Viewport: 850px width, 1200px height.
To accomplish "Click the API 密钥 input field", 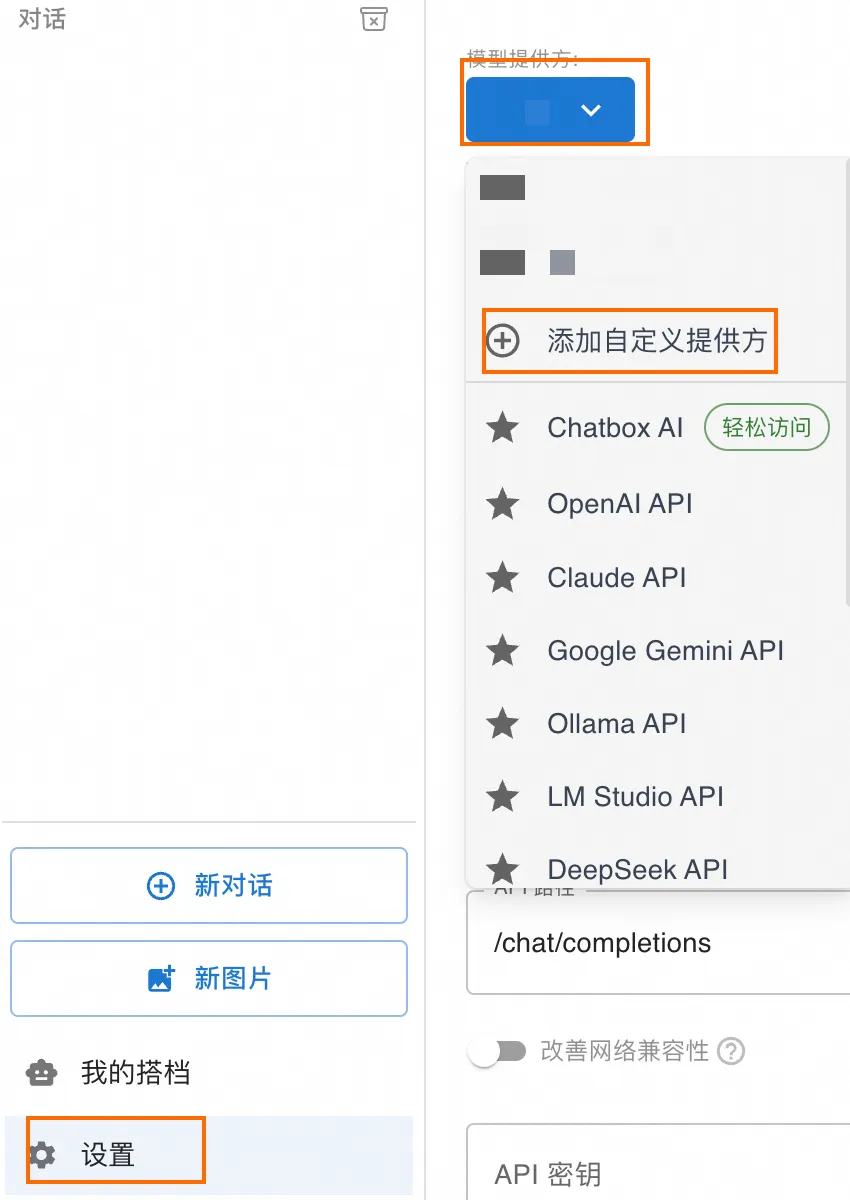I will [x=660, y=1172].
